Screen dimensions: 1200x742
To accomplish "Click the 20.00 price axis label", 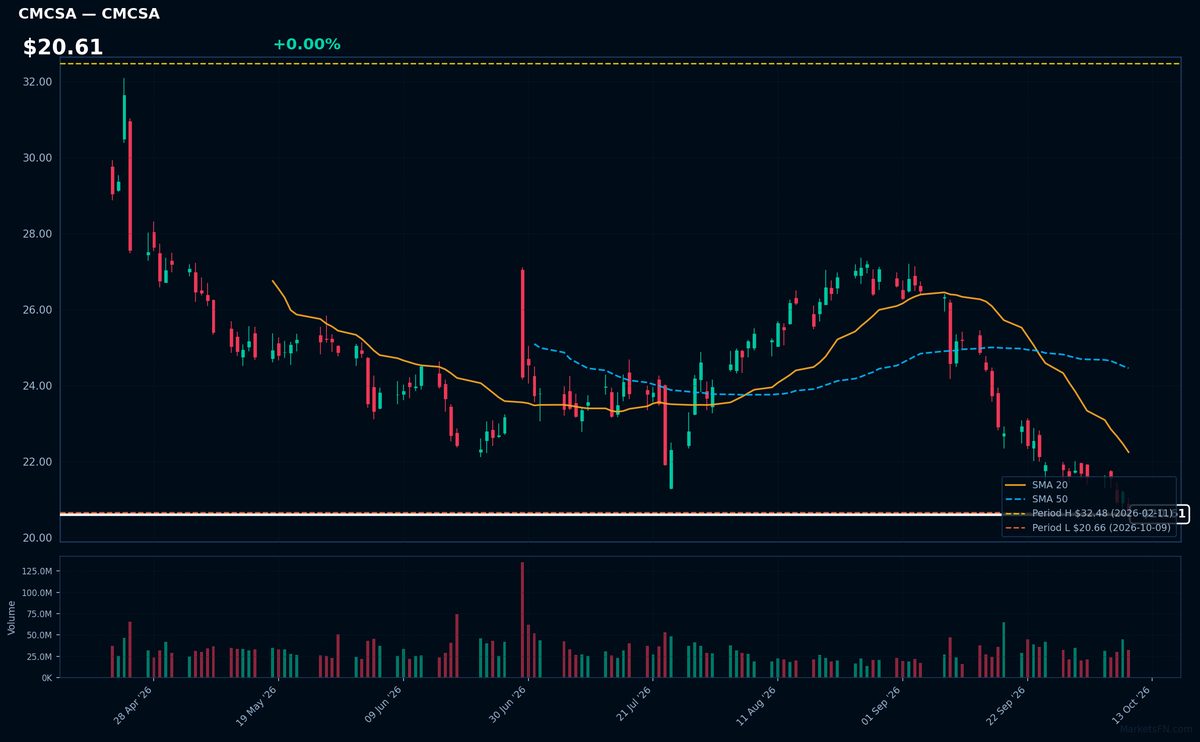I will coord(37,538).
